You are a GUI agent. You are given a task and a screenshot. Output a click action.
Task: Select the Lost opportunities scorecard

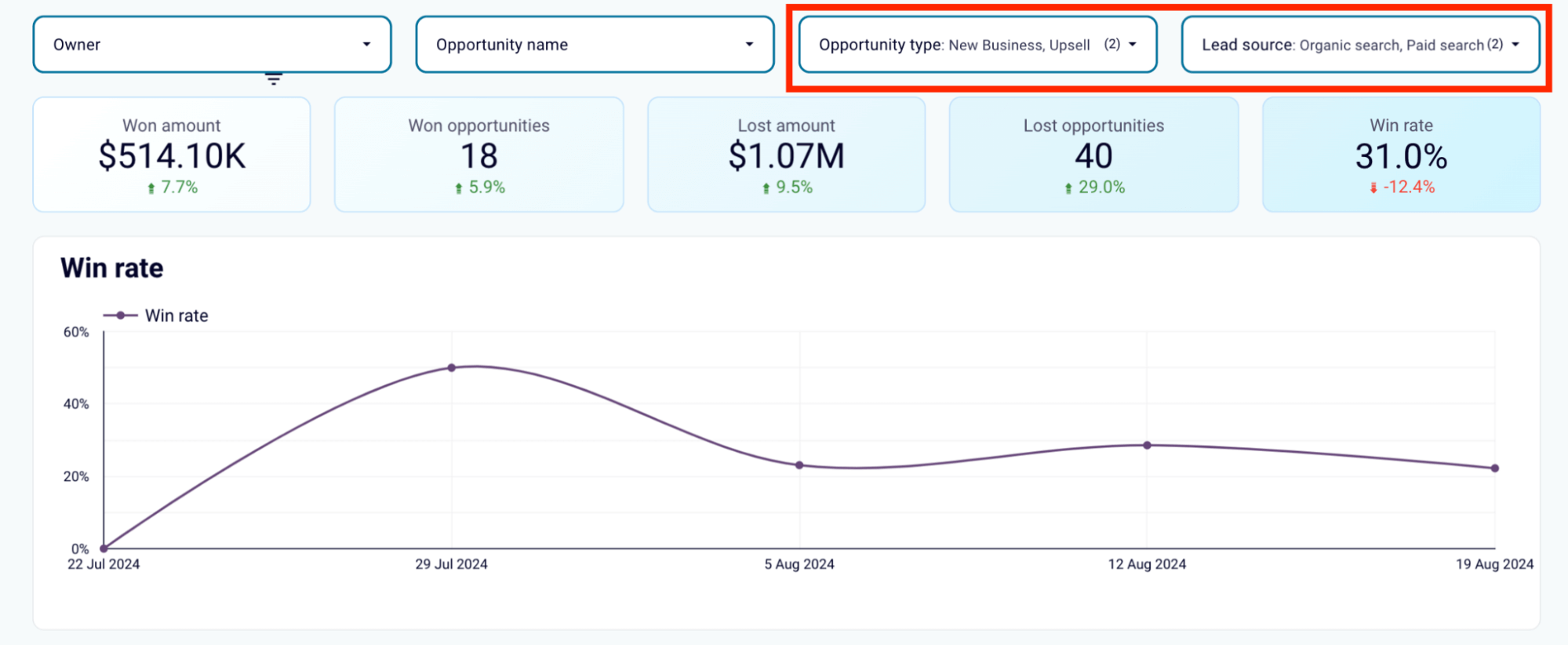pos(1093,155)
